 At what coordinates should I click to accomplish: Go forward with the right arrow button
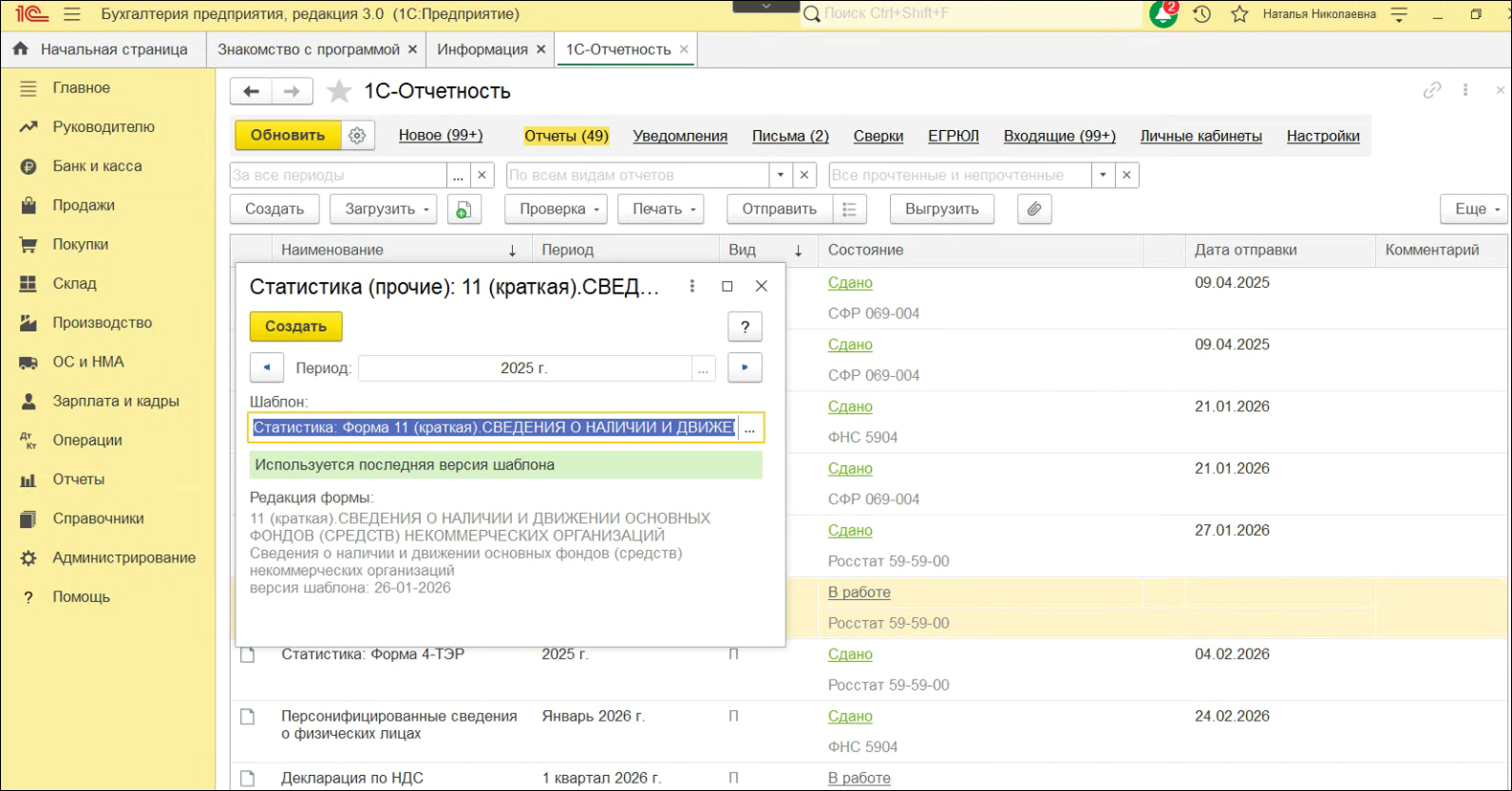[x=292, y=91]
